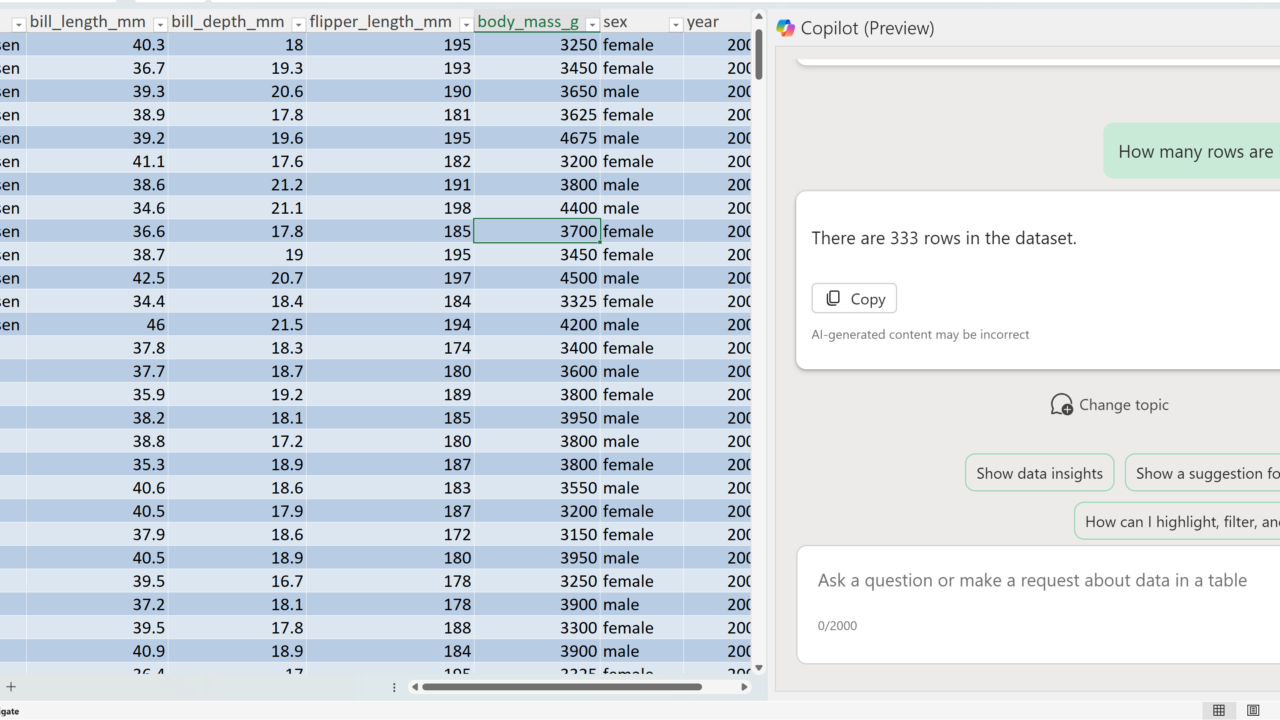Viewport: 1280px width, 720px height.
Task: Select the flipper length cell 198
Action: click(x=390, y=208)
